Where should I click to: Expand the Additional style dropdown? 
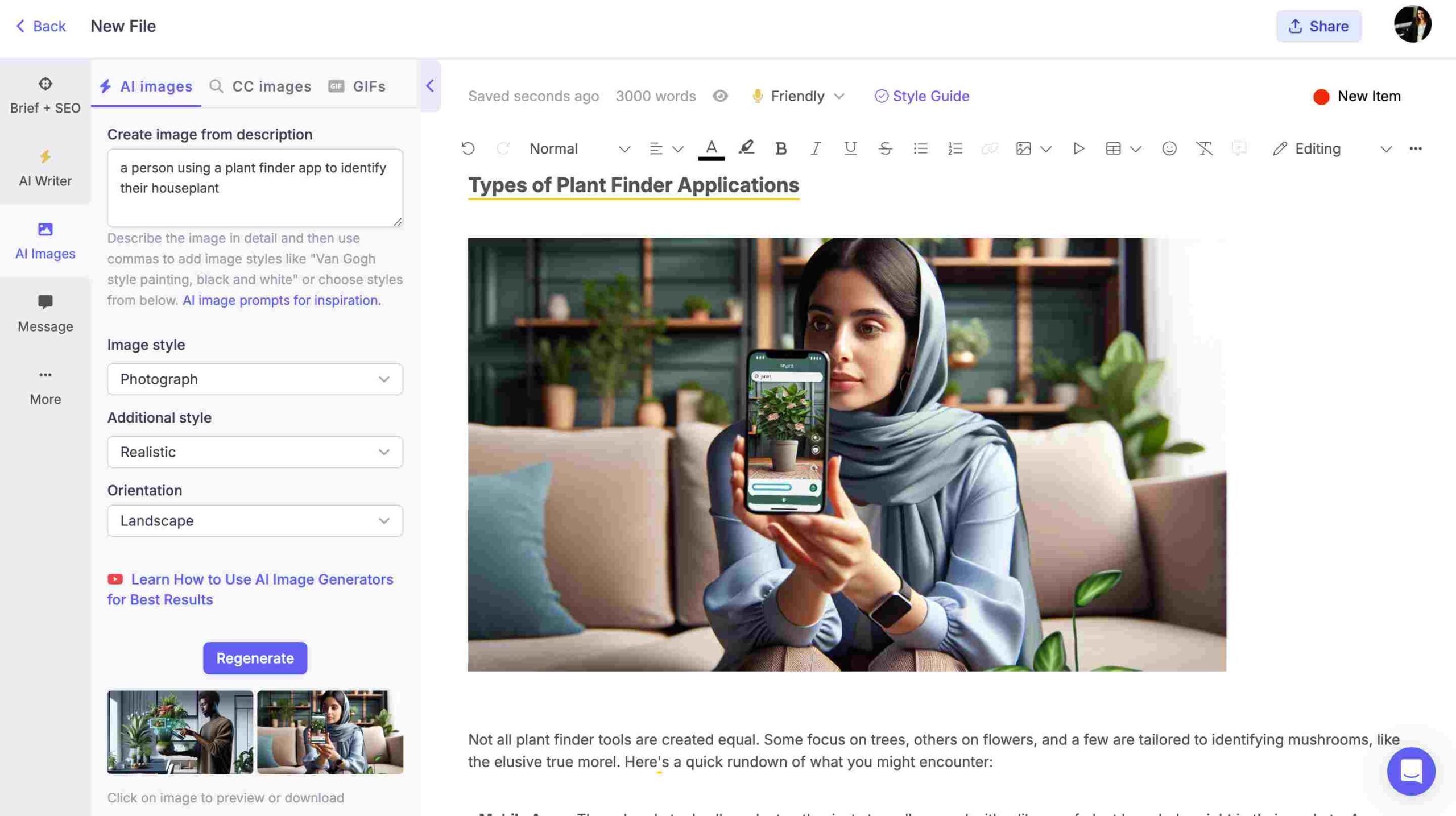254,451
